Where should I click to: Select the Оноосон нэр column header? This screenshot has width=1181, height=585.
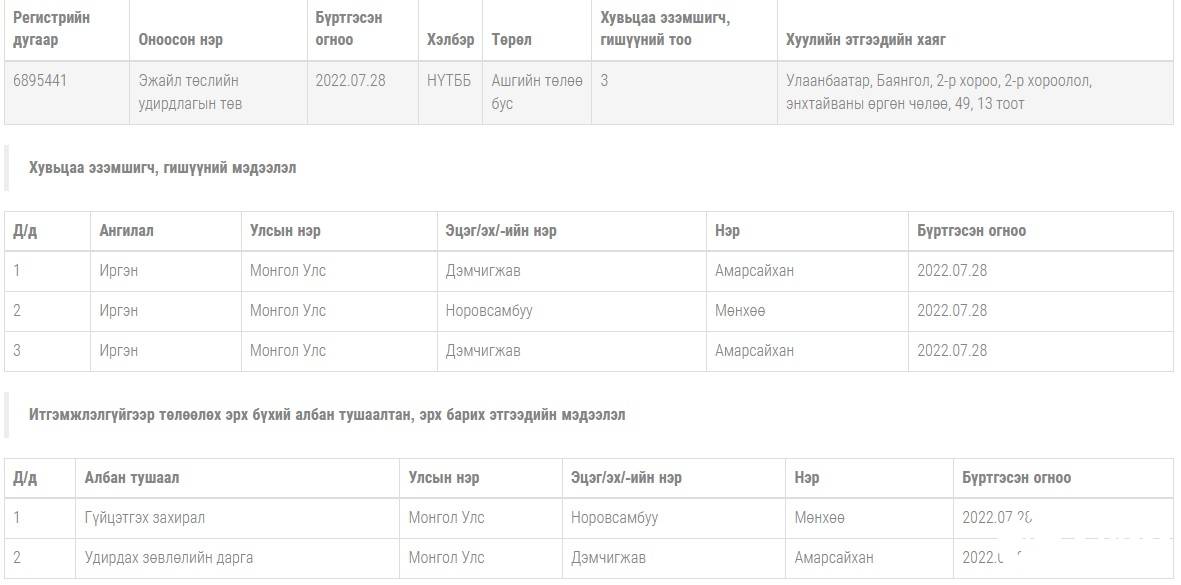click(x=181, y=40)
